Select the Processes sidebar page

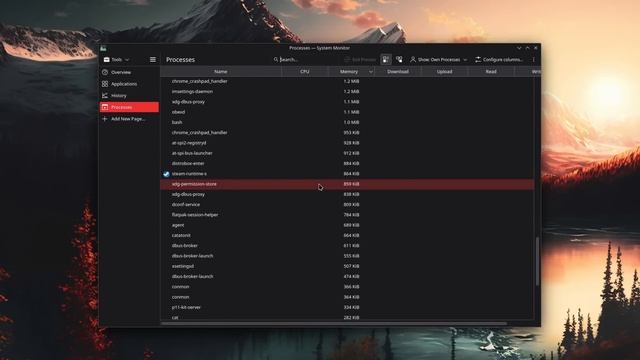click(129, 107)
